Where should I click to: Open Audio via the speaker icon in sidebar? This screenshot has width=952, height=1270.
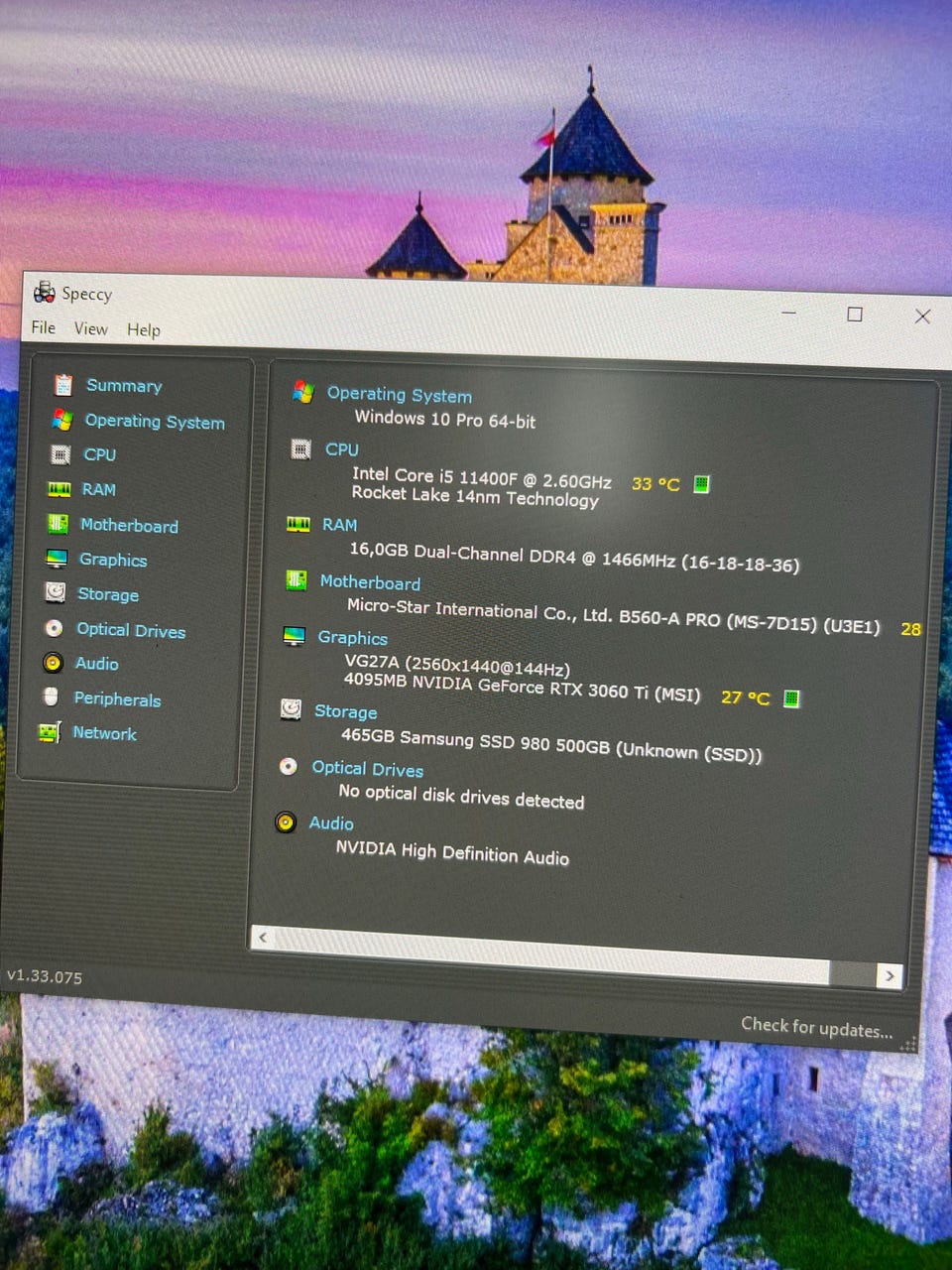(54, 663)
